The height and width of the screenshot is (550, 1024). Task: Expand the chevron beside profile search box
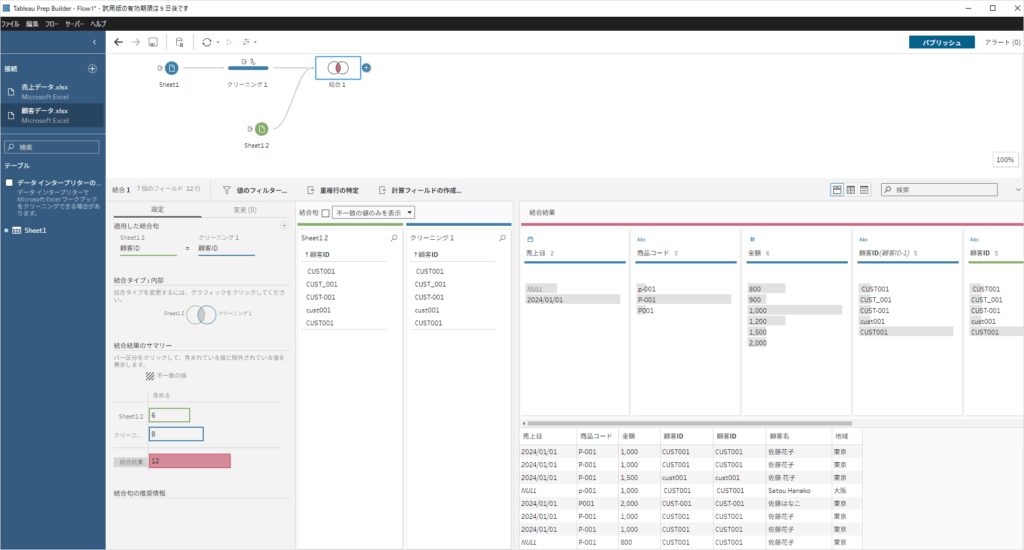coord(1017,189)
